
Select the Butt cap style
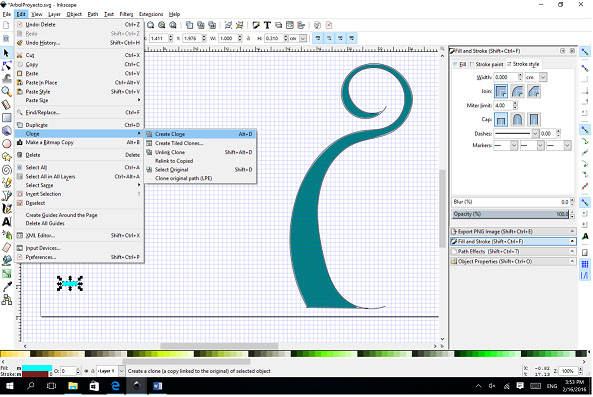(x=501, y=119)
